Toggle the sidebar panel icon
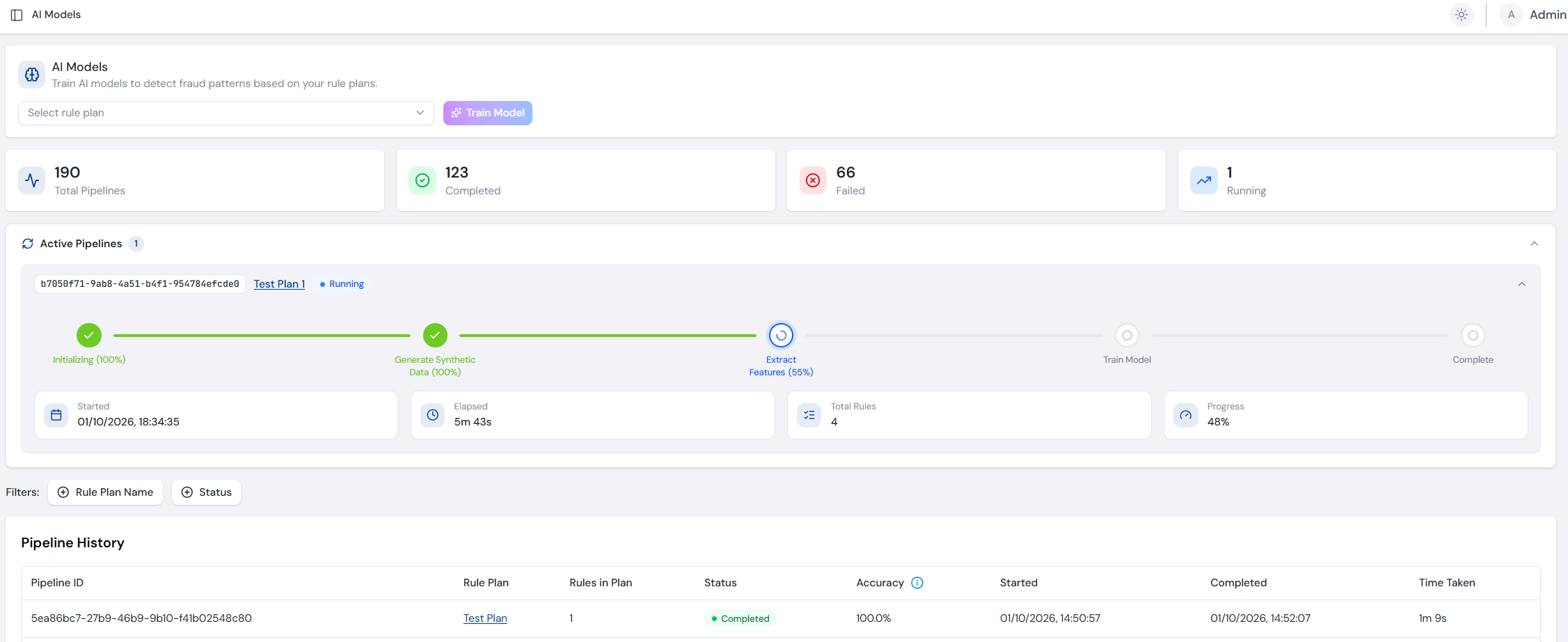This screenshot has height=642, width=1568. pyautogui.click(x=17, y=15)
